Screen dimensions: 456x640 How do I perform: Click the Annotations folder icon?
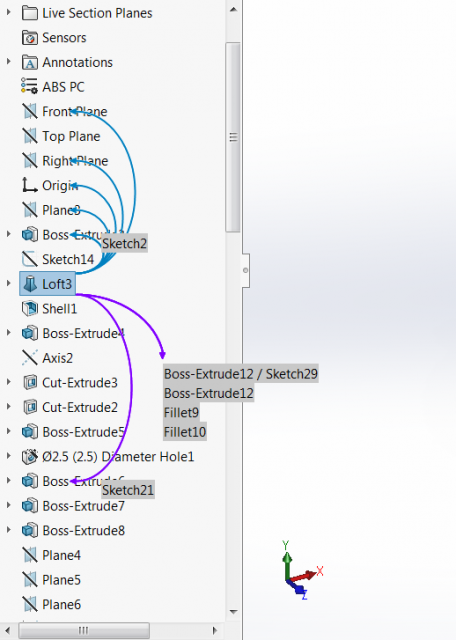pyautogui.click(x=30, y=62)
